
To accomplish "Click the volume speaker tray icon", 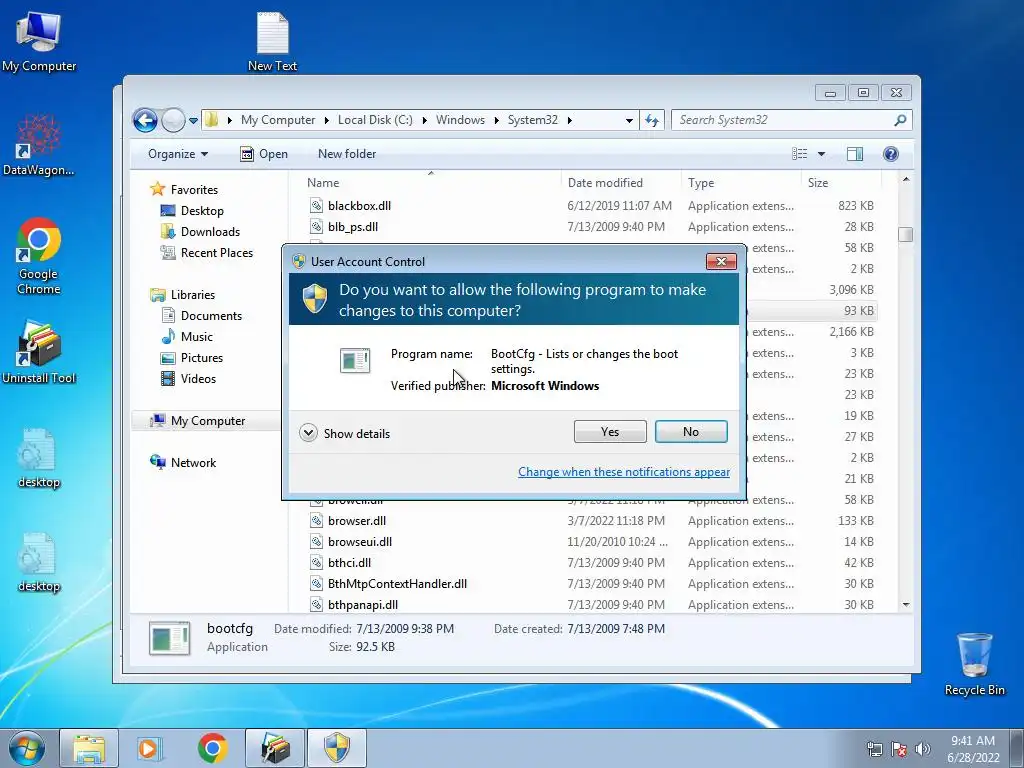I will point(922,749).
